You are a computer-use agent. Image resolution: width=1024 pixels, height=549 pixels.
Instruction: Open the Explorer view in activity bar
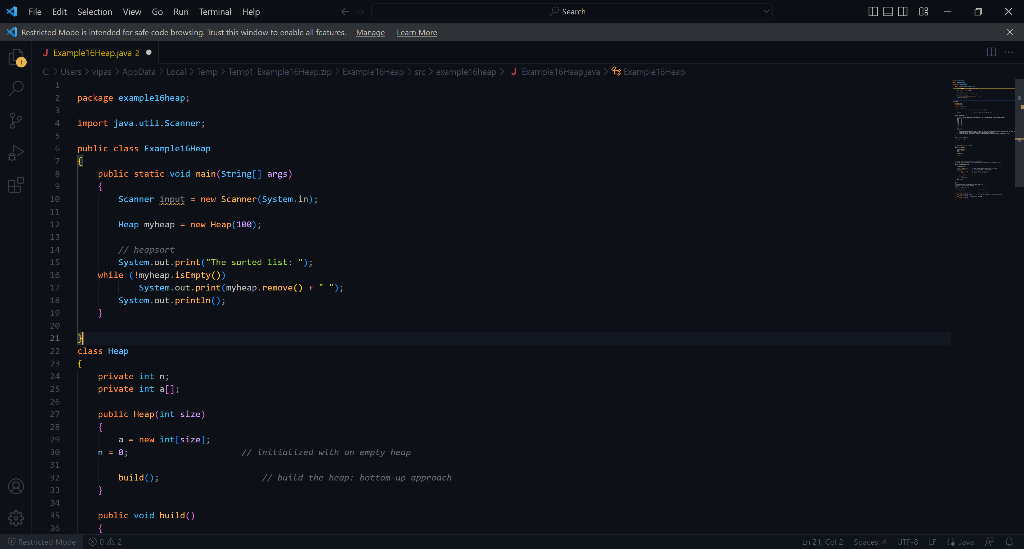coord(16,58)
